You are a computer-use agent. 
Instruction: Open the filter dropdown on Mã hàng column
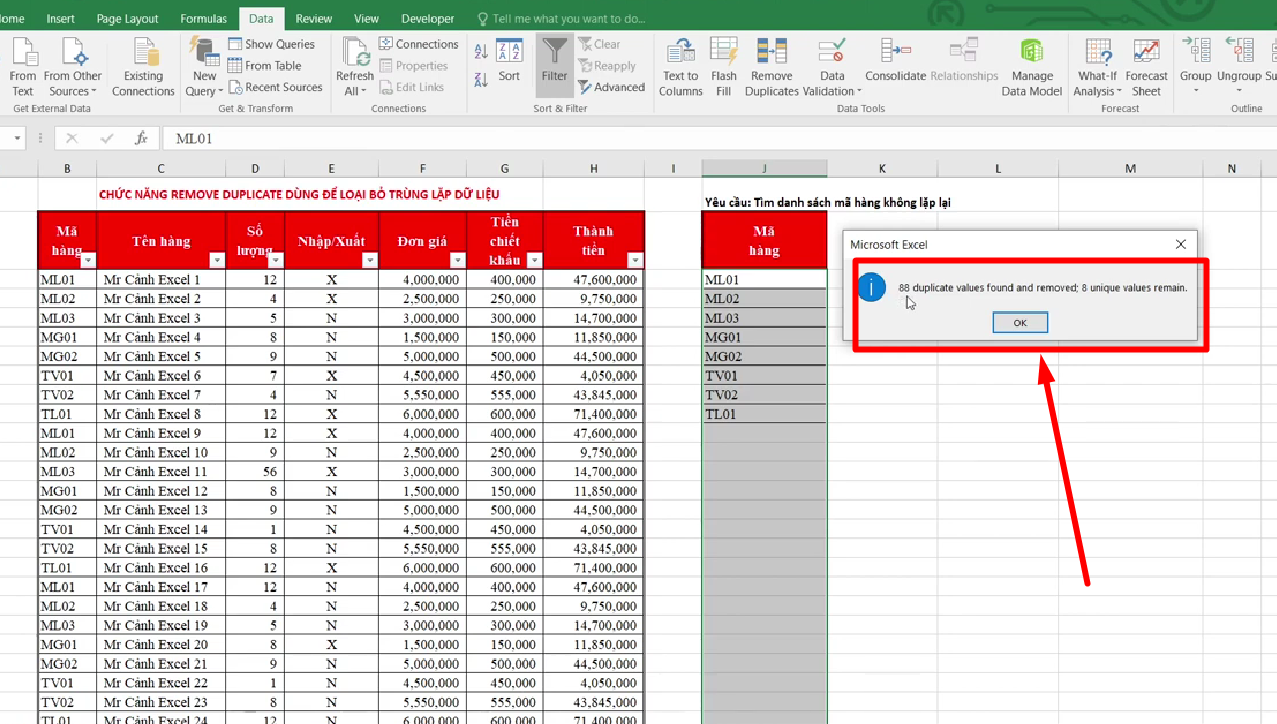pyautogui.click(x=88, y=260)
